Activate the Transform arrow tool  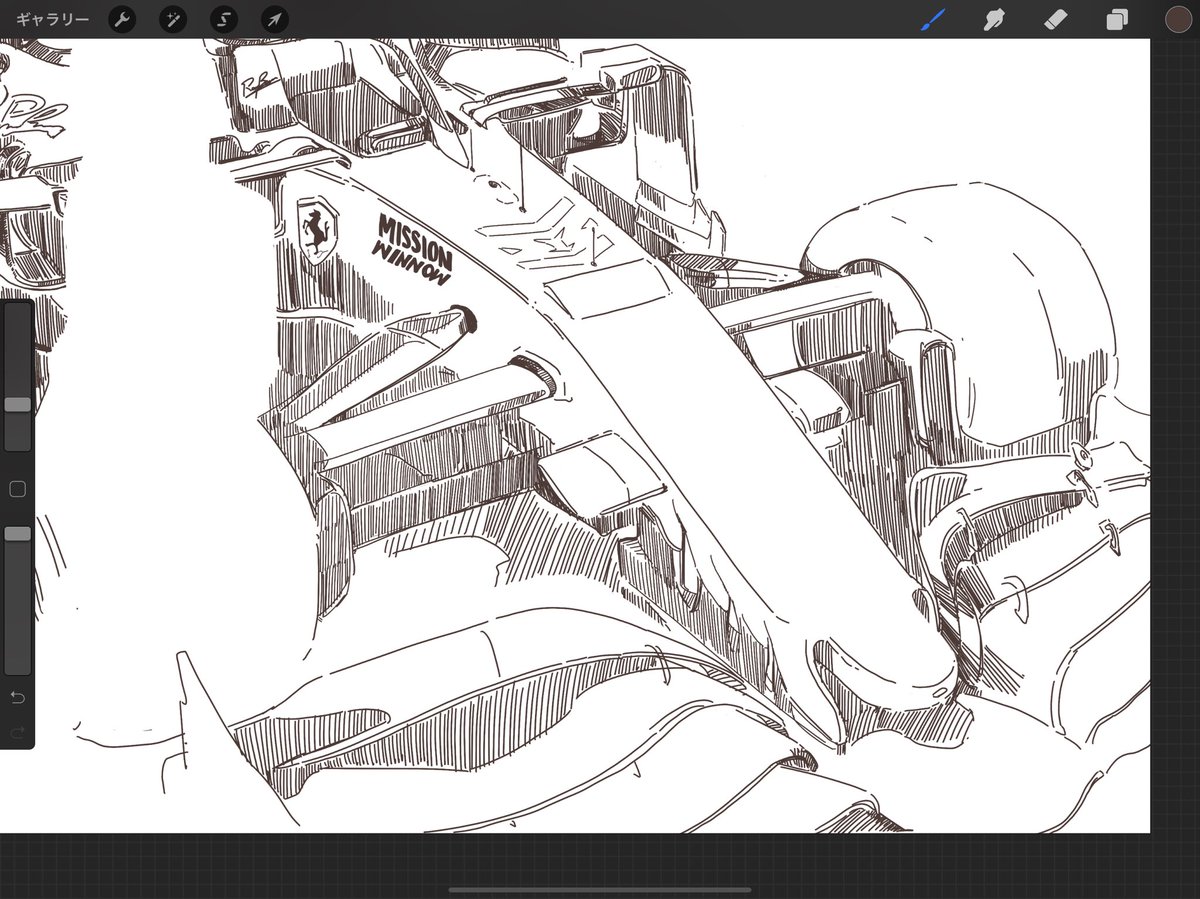(275, 19)
